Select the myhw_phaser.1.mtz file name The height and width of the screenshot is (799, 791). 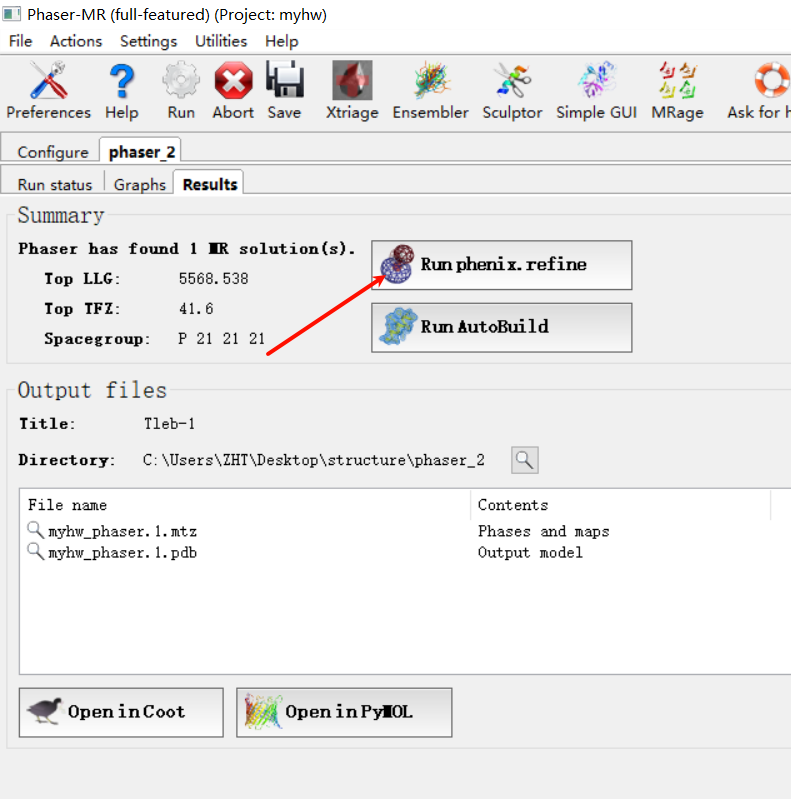(122, 531)
